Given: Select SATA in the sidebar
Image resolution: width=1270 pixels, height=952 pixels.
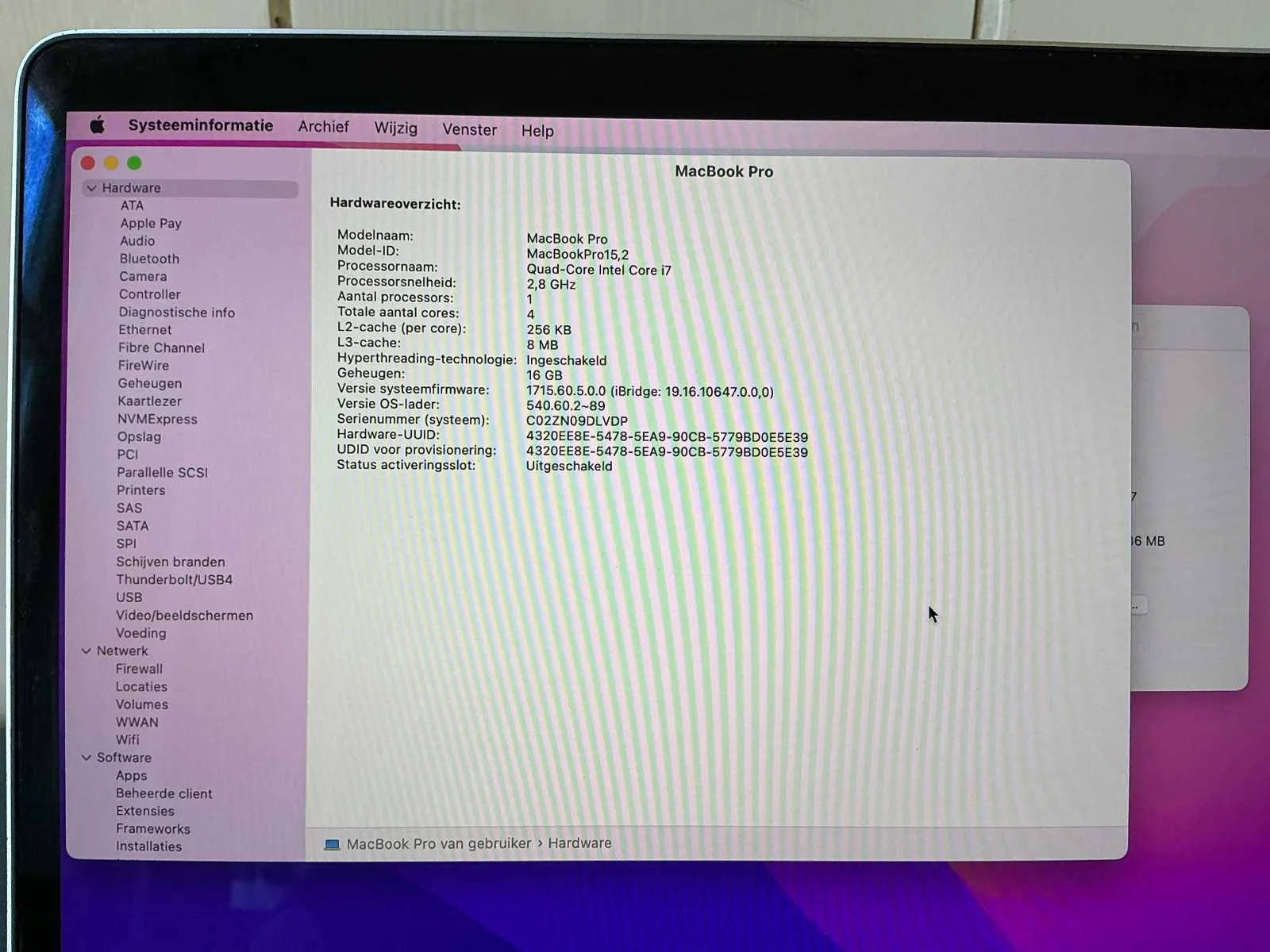Looking at the screenshot, I should coord(133,526).
